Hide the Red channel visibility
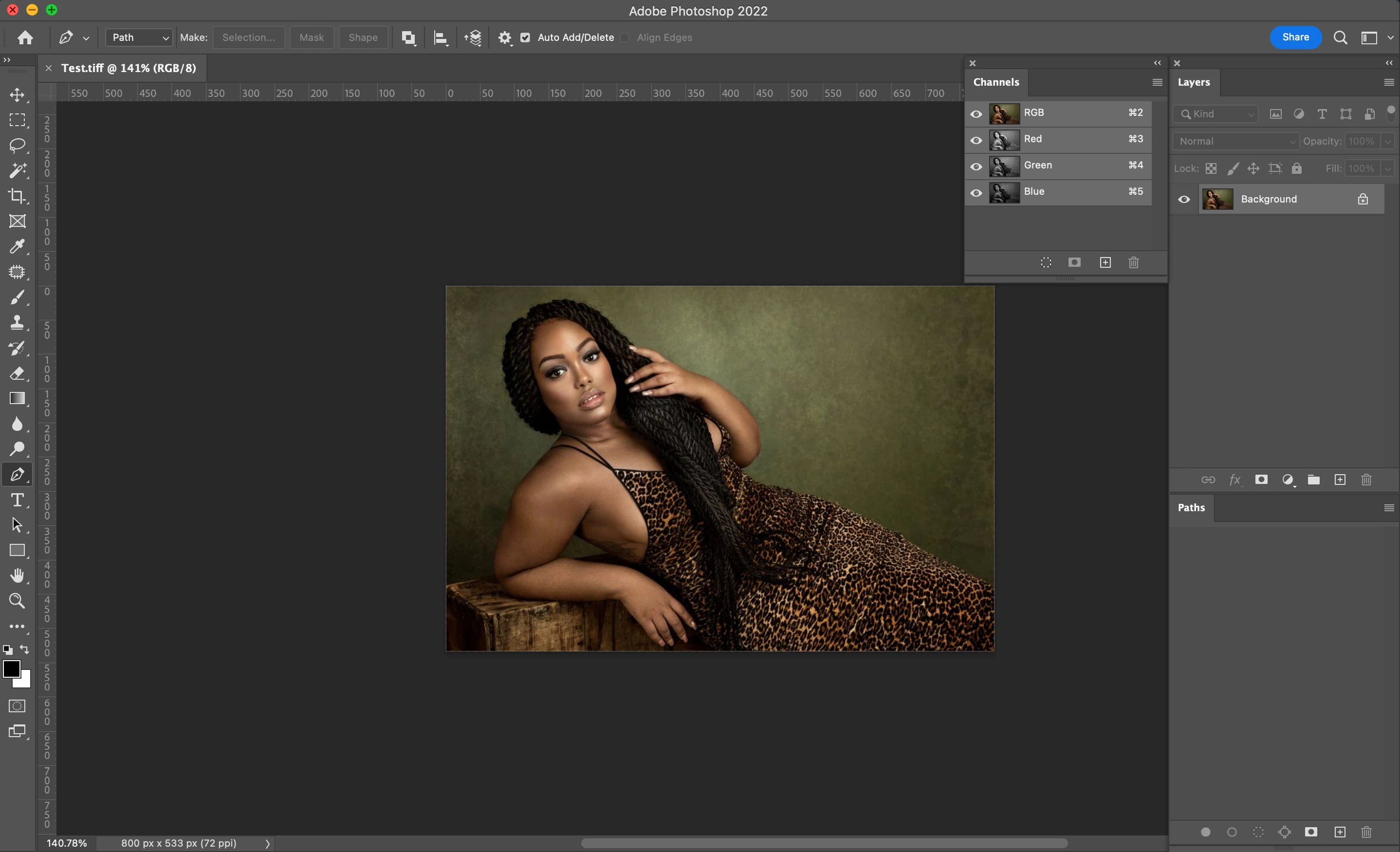 (976, 140)
